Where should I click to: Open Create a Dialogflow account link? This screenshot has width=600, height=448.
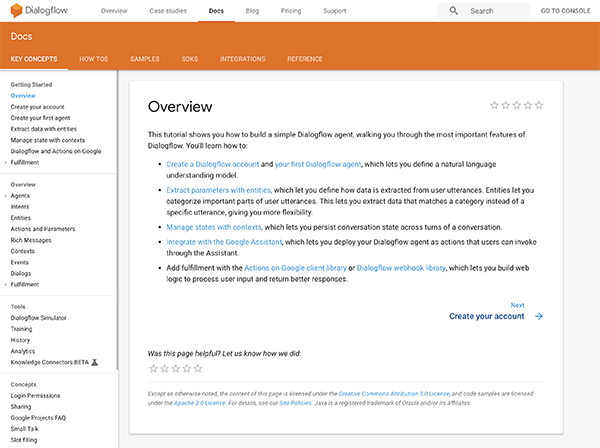[x=213, y=164]
